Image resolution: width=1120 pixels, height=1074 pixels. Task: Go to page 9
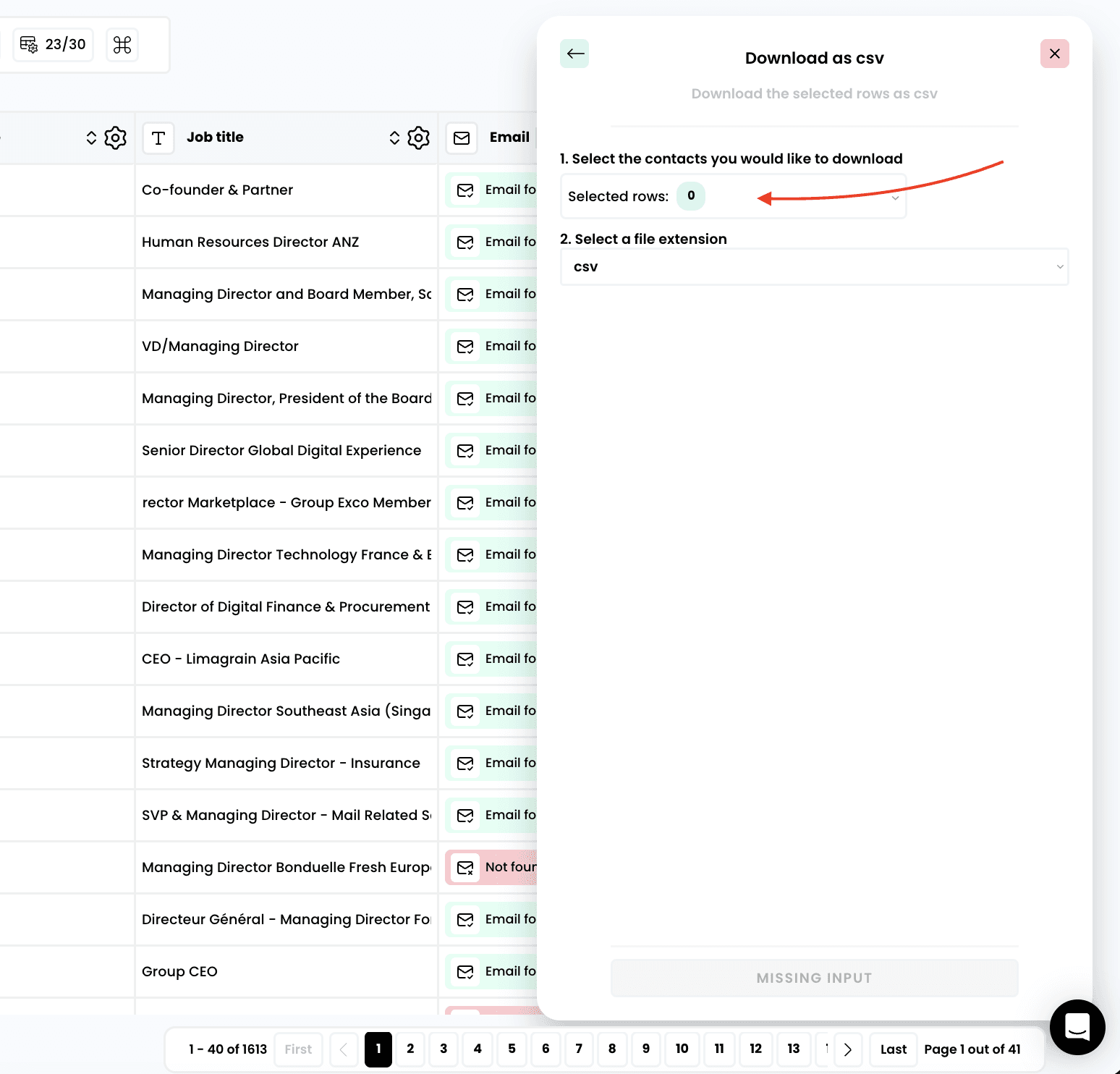(646, 1049)
